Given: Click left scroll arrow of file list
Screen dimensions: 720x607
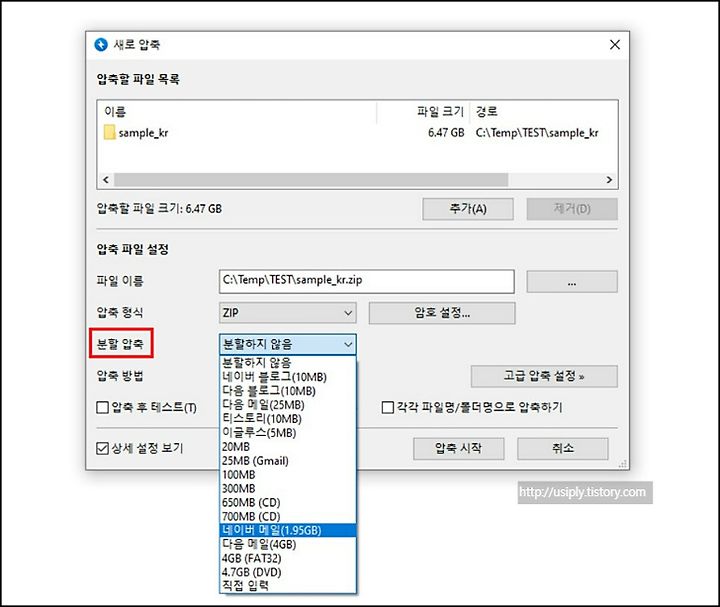Looking at the screenshot, I should pos(106,180).
